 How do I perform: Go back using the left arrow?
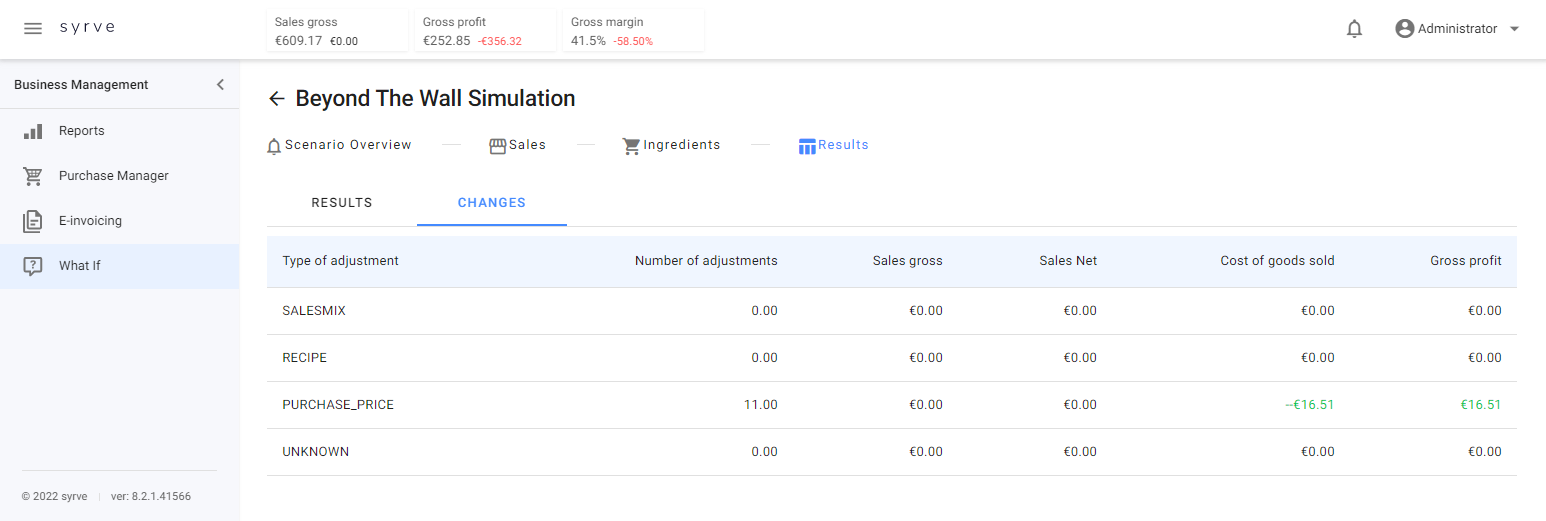tap(277, 98)
